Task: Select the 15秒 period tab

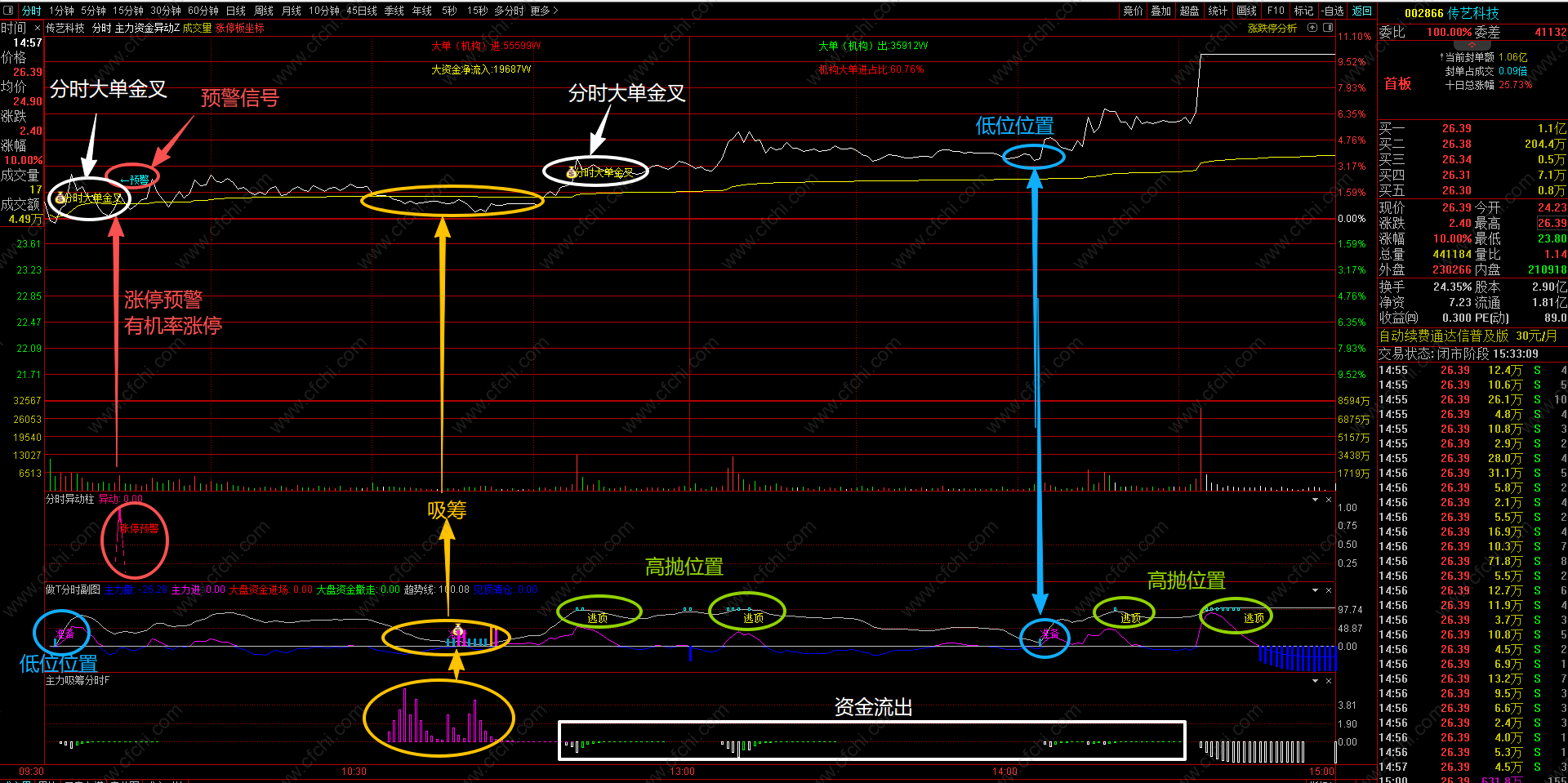Action: (477, 11)
